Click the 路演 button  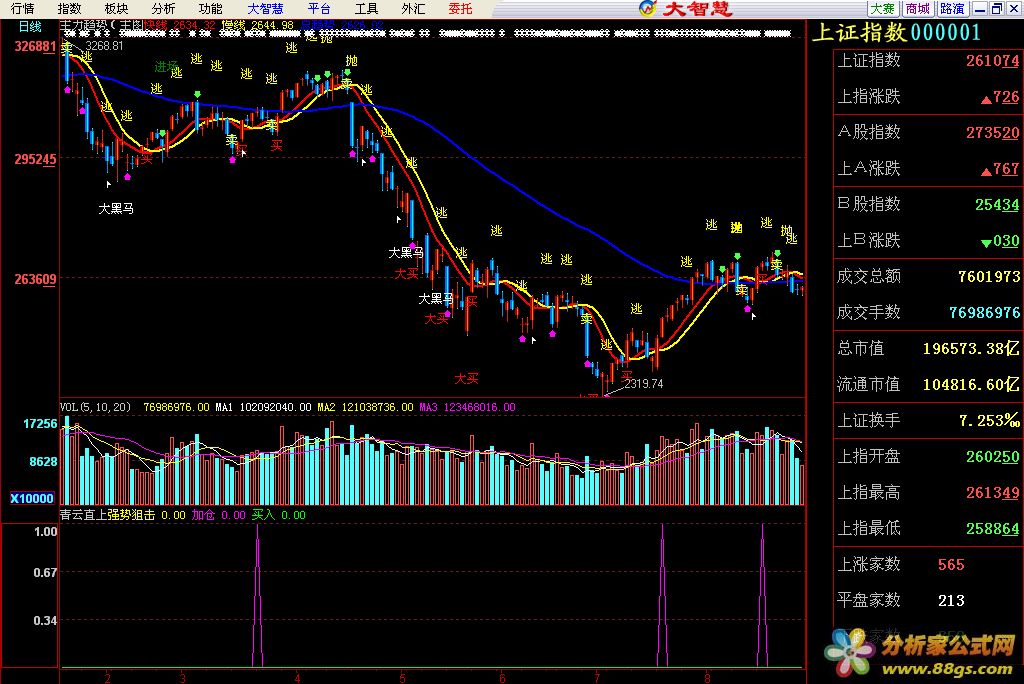coord(952,8)
